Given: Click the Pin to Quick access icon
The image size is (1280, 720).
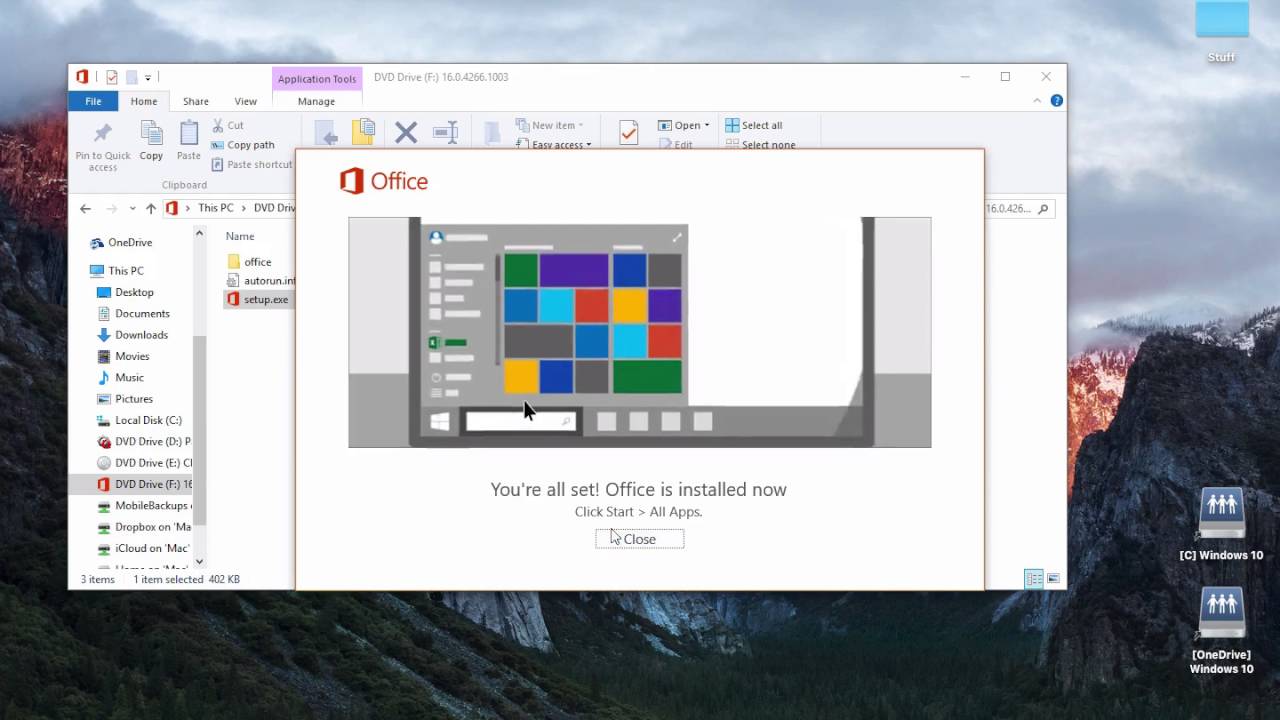Looking at the screenshot, I should tap(103, 134).
